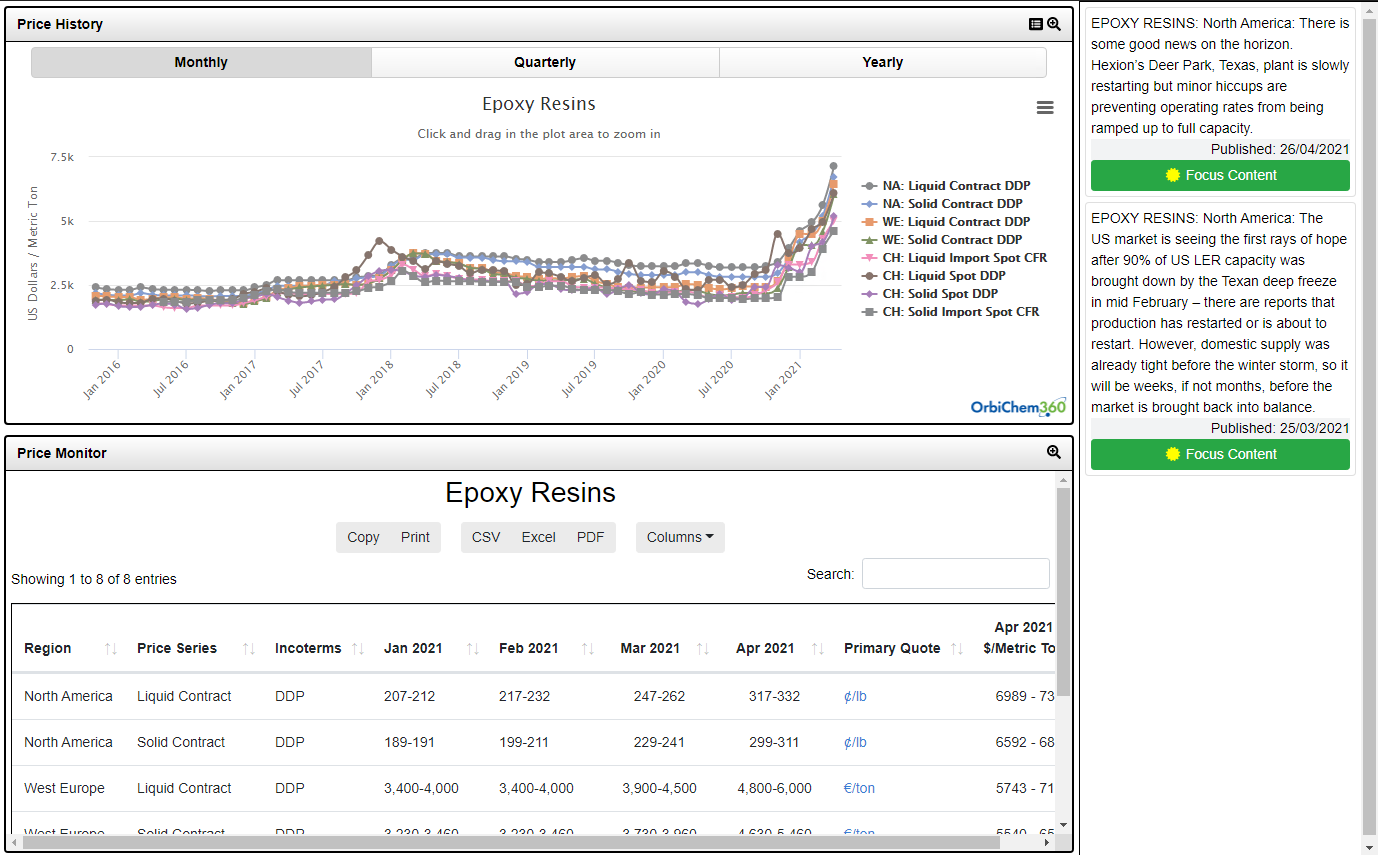The image size is (1378, 855).
Task: Click the 'Epoxy Resins' chart title
Action: (x=539, y=104)
